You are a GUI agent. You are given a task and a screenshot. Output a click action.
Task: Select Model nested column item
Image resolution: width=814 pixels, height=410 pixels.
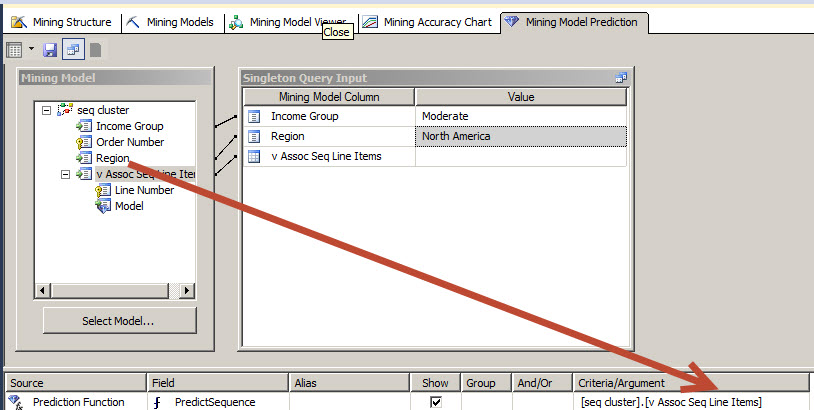129,206
